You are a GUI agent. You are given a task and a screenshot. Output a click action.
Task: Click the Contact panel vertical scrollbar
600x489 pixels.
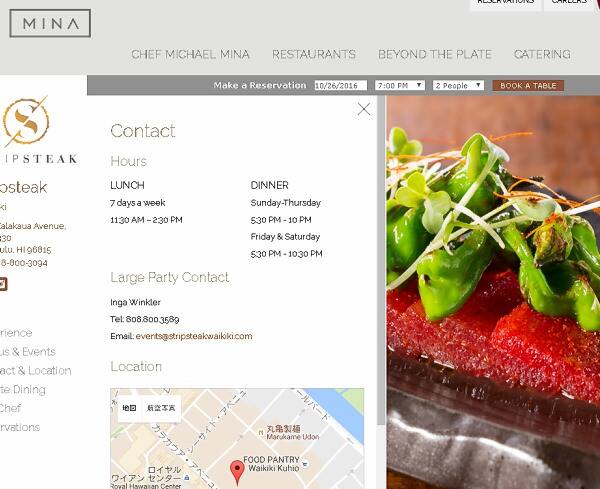pos(381,260)
